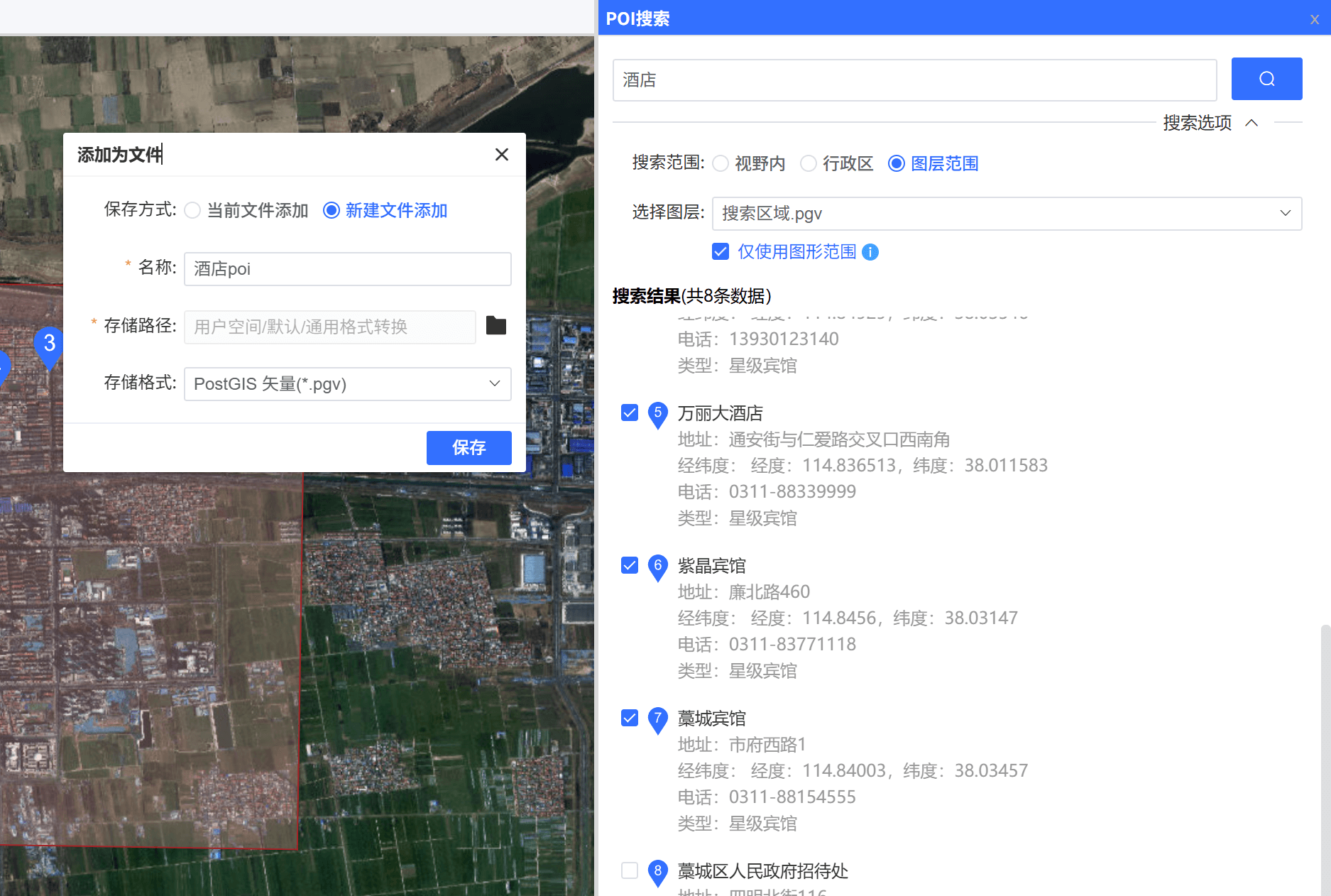This screenshot has width=1331, height=896.
Task: Click the number 6 marker for 紫晶宾馆
Action: [x=657, y=567]
